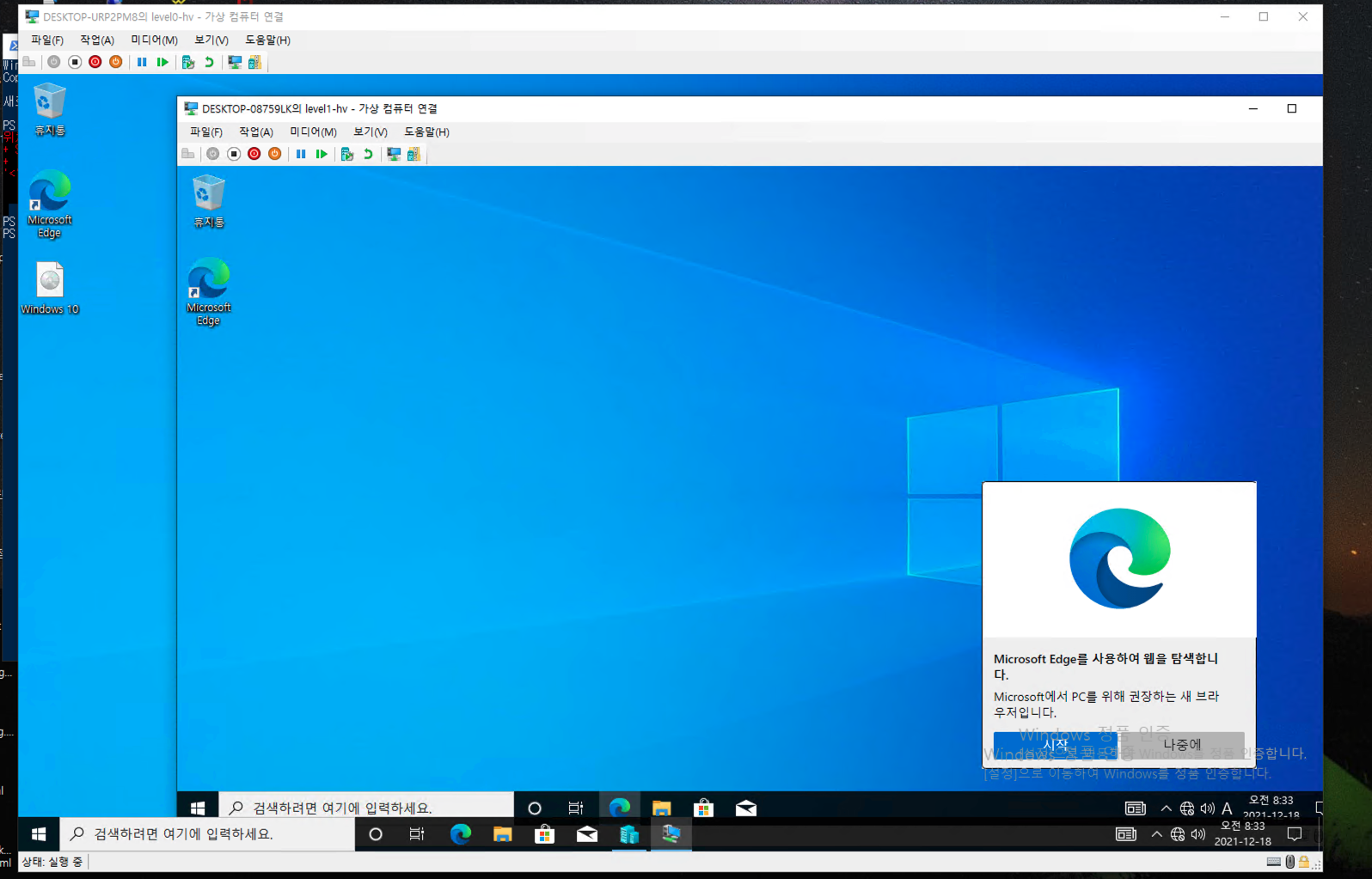Click green Reset icon in level1-hv toolbar
Image resolution: width=1372 pixels, height=879 pixels.
coord(322,154)
